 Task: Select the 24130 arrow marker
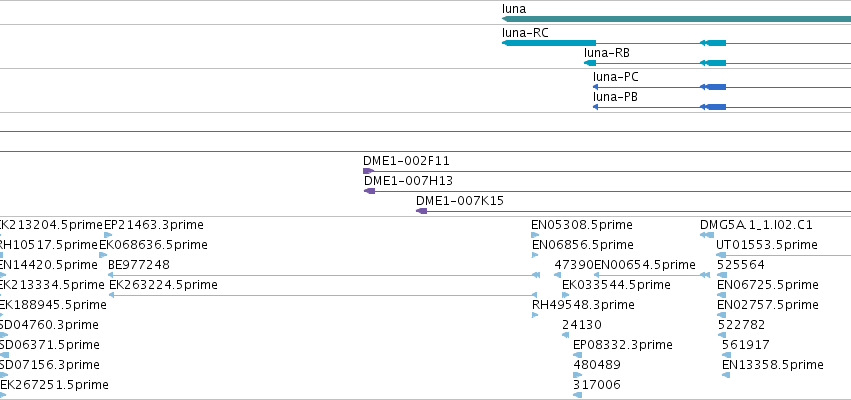pyautogui.click(x=566, y=335)
